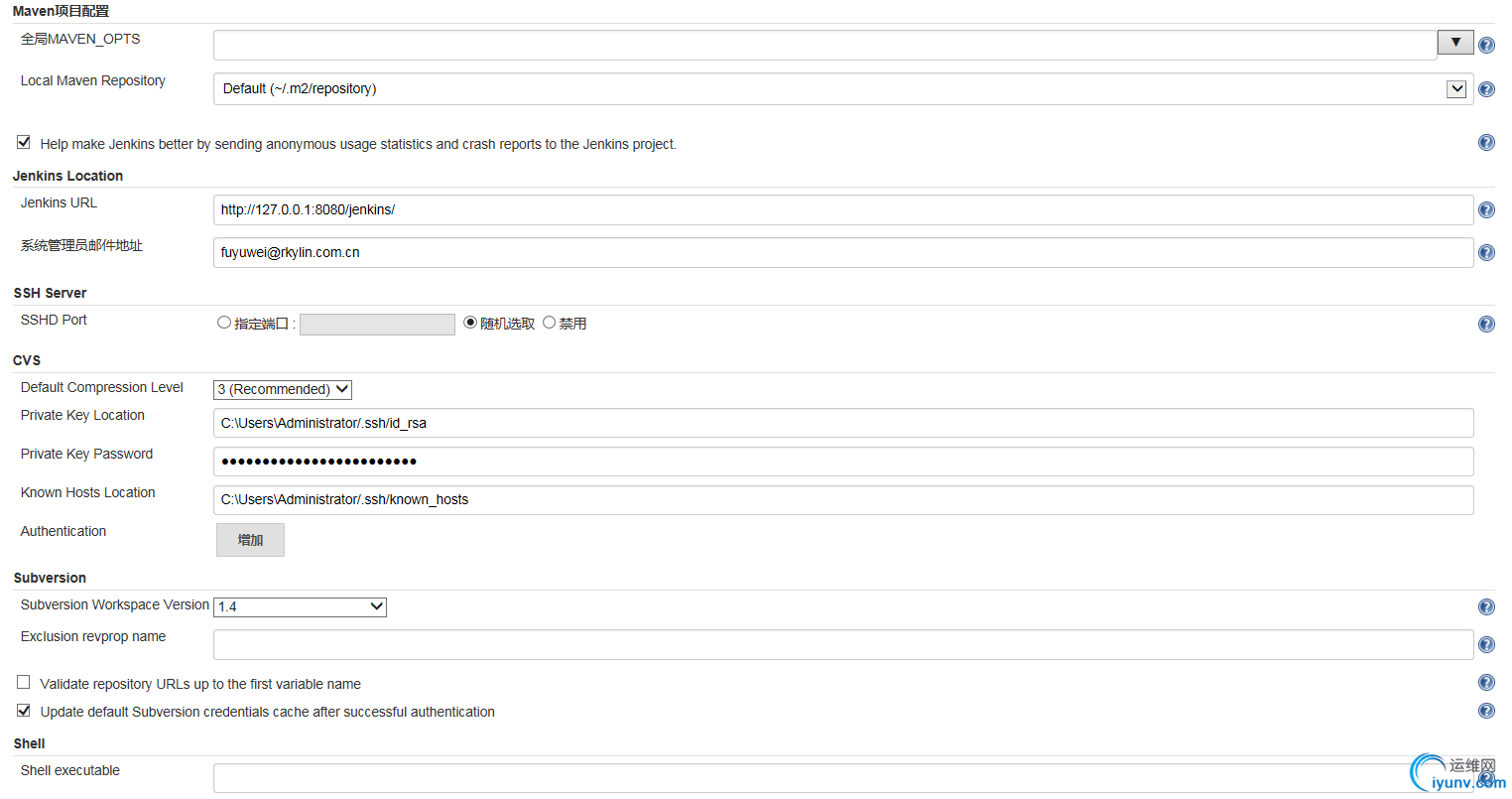The height and width of the screenshot is (799, 1512).
Task: Focus the 全局MAVEN_OPTS text field
Action: (825, 45)
